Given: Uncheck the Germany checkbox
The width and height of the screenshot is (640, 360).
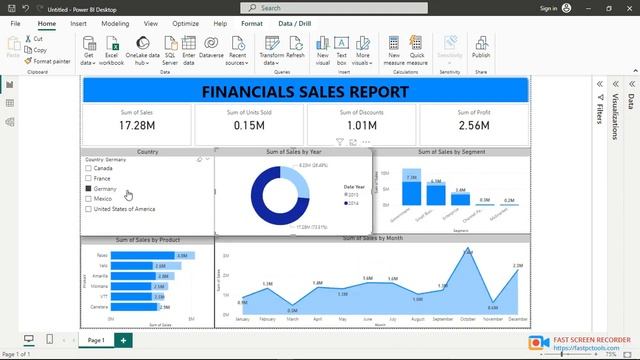Looking at the screenshot, I should tap(88, 189).
